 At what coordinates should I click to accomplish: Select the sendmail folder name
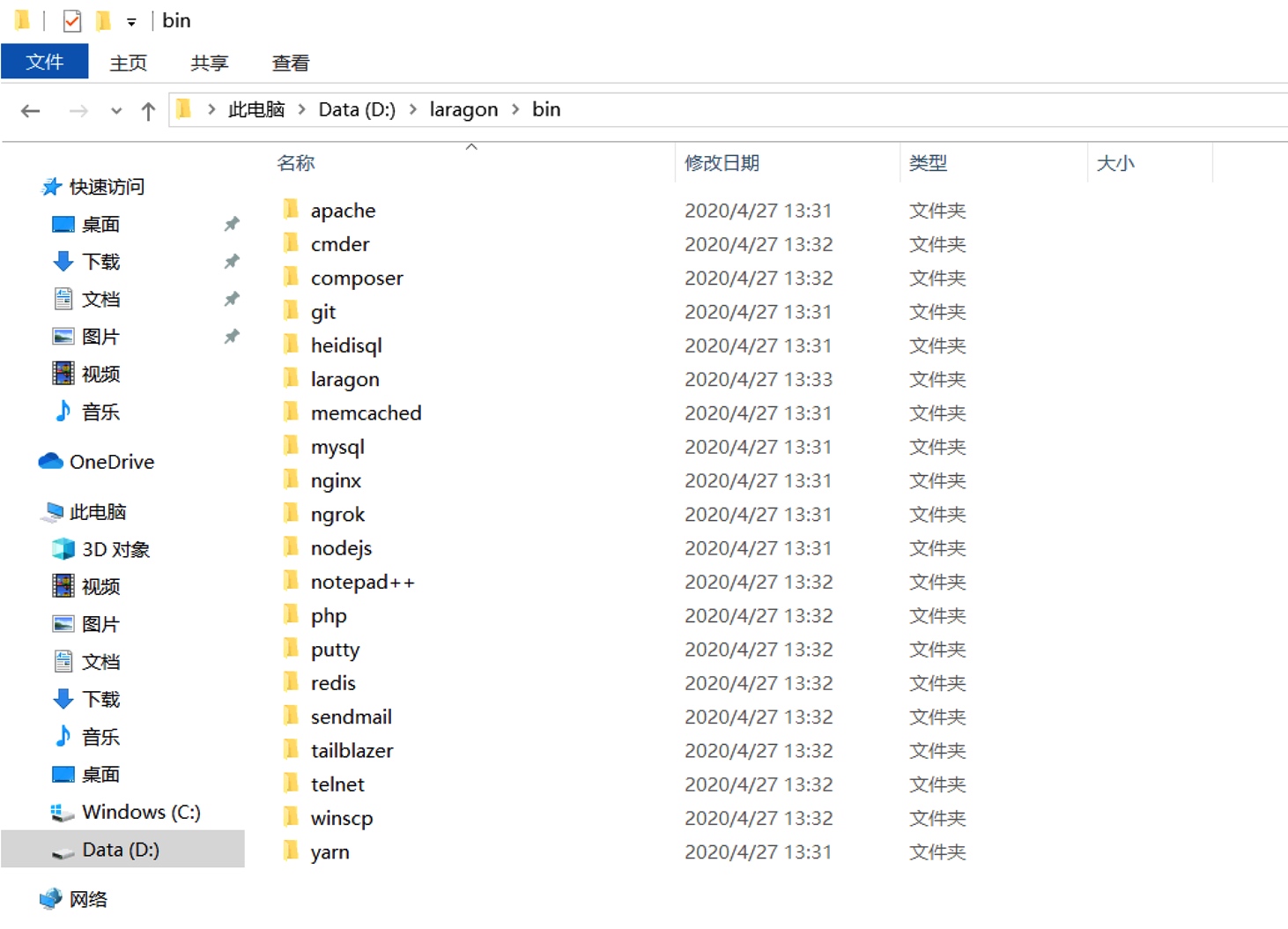[x=351, y=717]
